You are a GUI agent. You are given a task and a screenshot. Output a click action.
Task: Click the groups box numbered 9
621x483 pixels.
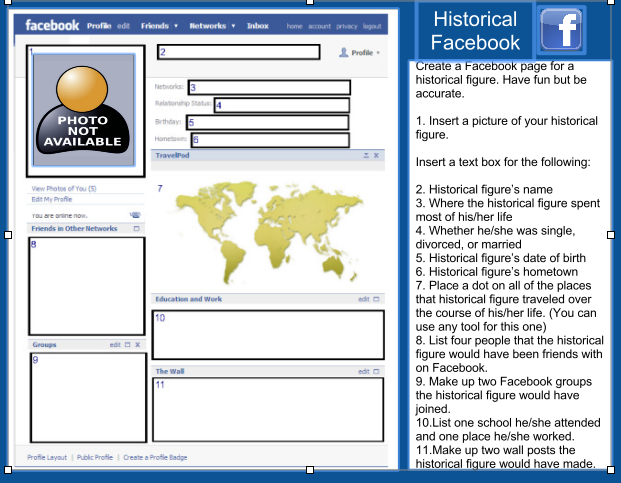click(88, 397)
